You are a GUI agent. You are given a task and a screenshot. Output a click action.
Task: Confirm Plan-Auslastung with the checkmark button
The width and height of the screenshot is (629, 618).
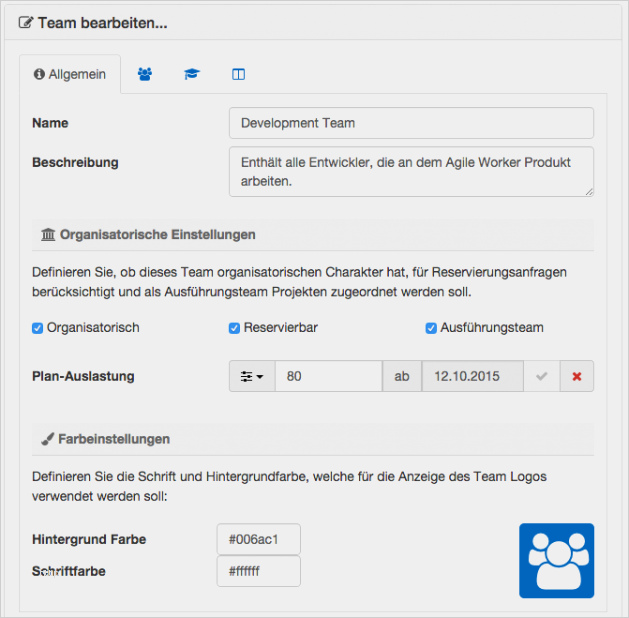(542, 376)
